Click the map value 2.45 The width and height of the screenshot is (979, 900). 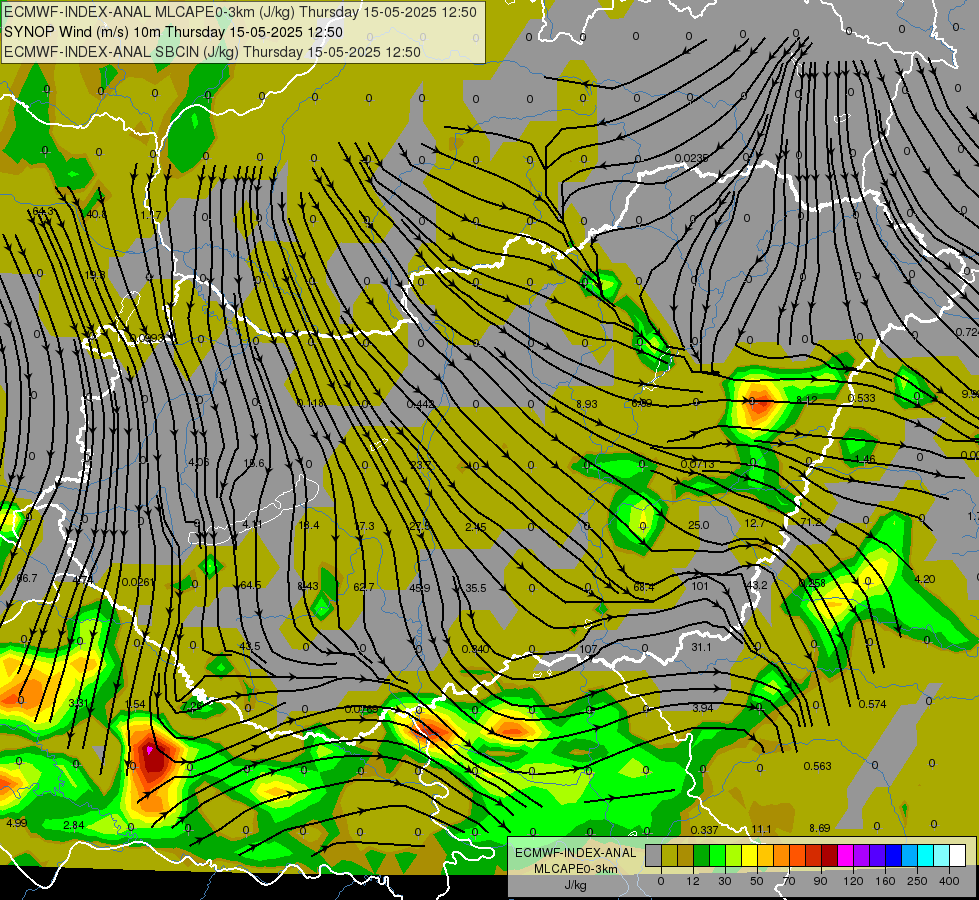[476, 527]
